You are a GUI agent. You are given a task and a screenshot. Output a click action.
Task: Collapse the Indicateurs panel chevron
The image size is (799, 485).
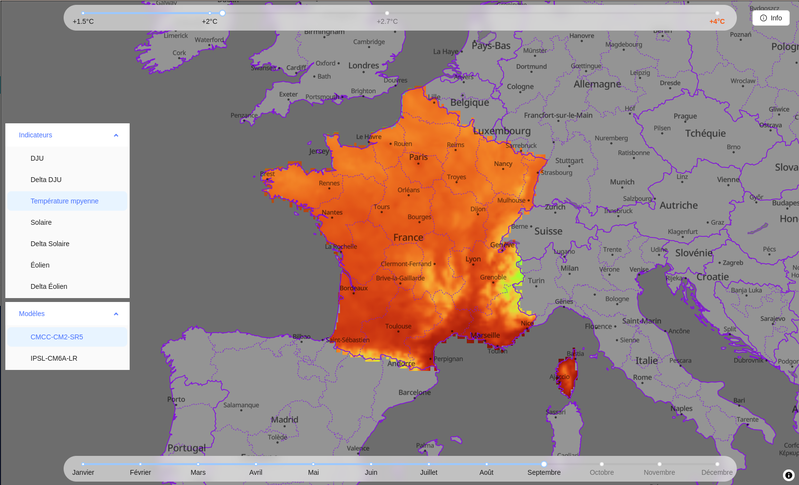[x=116, y=135]
